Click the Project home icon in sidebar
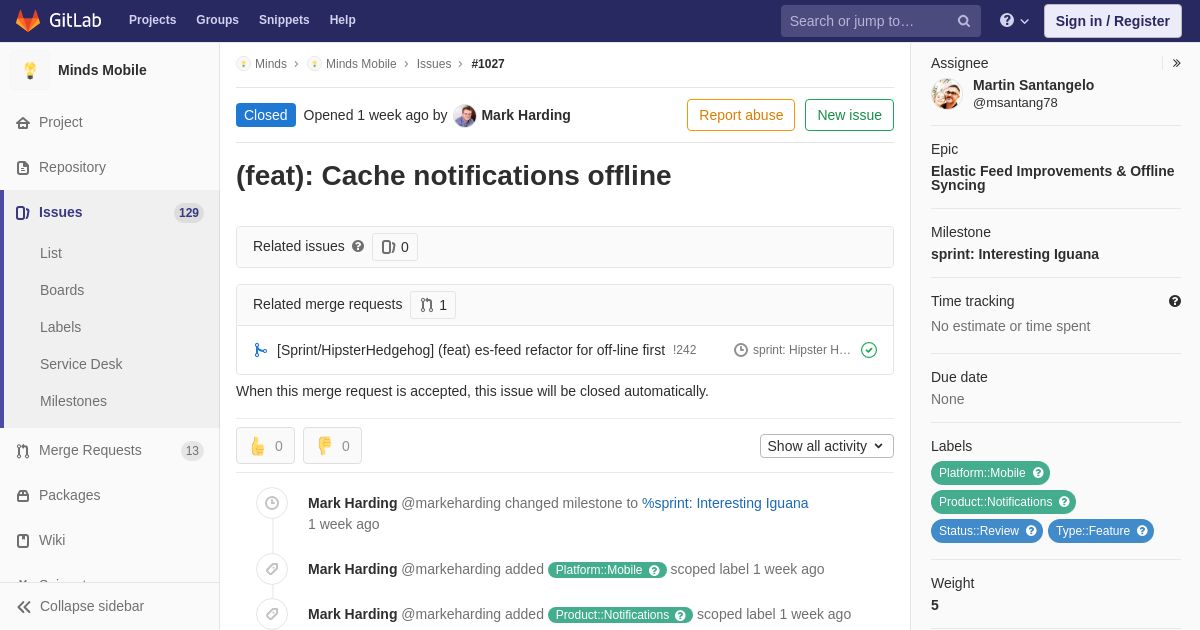 pos(23,123)
